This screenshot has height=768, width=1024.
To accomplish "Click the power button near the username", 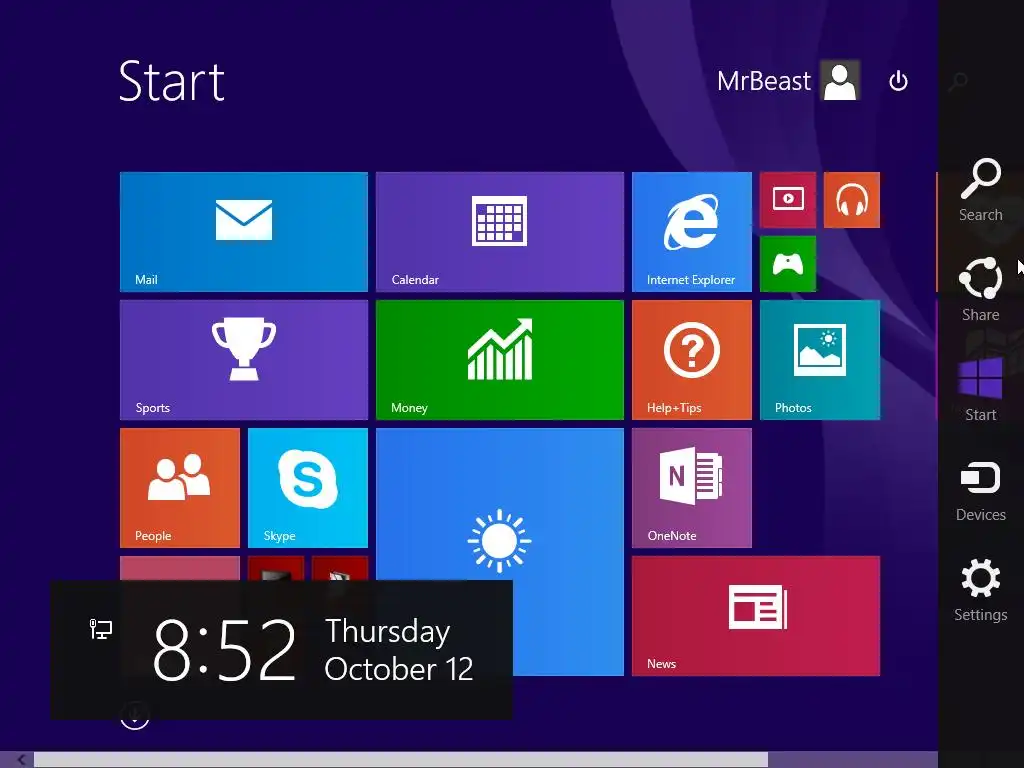I will pos(899,81).
